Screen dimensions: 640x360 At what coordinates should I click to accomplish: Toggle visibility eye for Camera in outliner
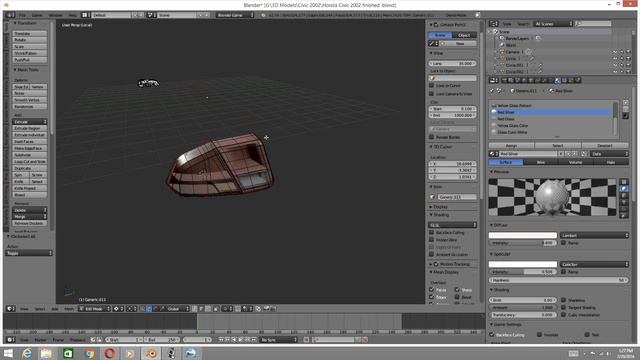click(615, 52)
